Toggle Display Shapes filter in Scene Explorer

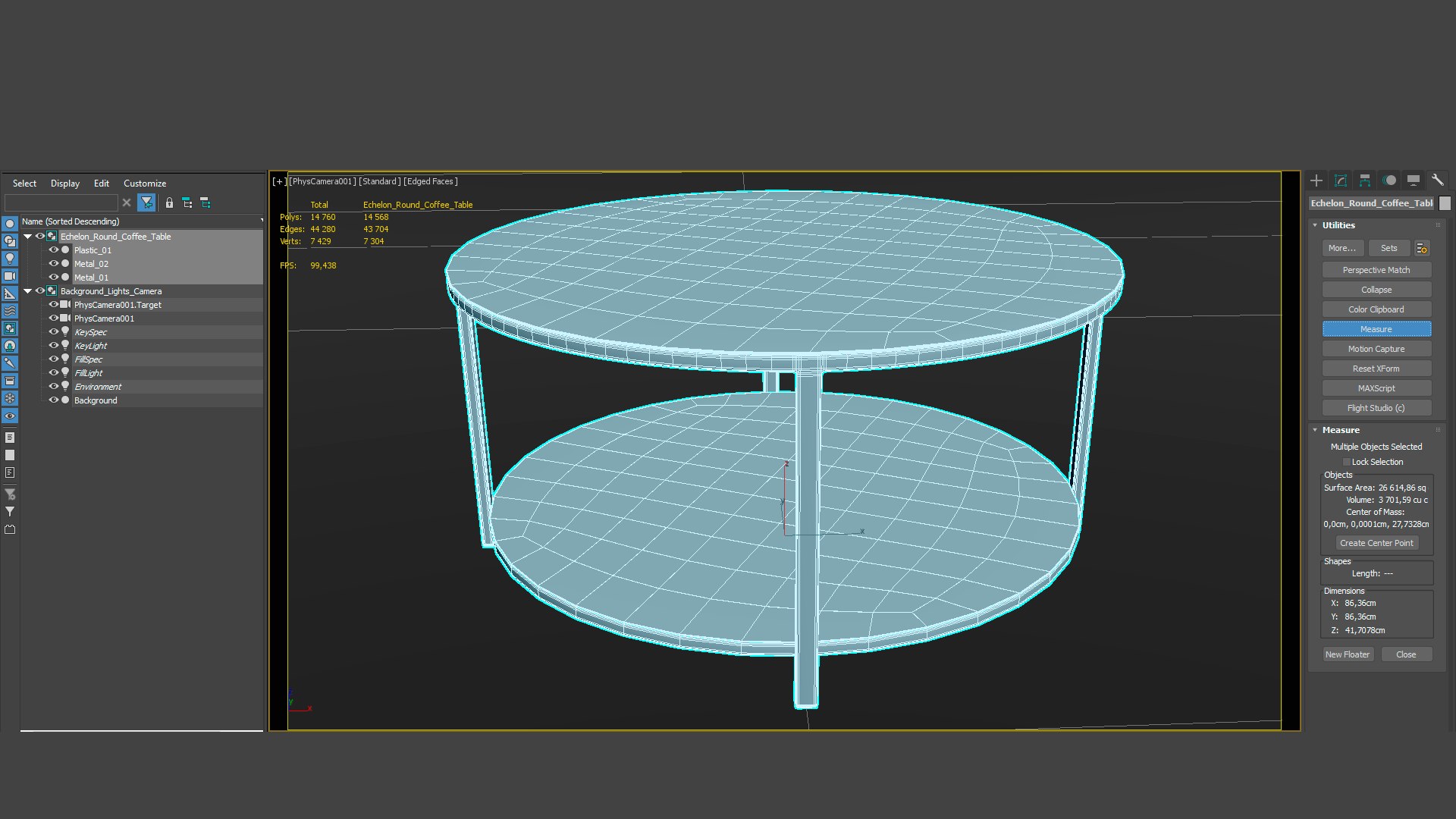coord(10,241)
